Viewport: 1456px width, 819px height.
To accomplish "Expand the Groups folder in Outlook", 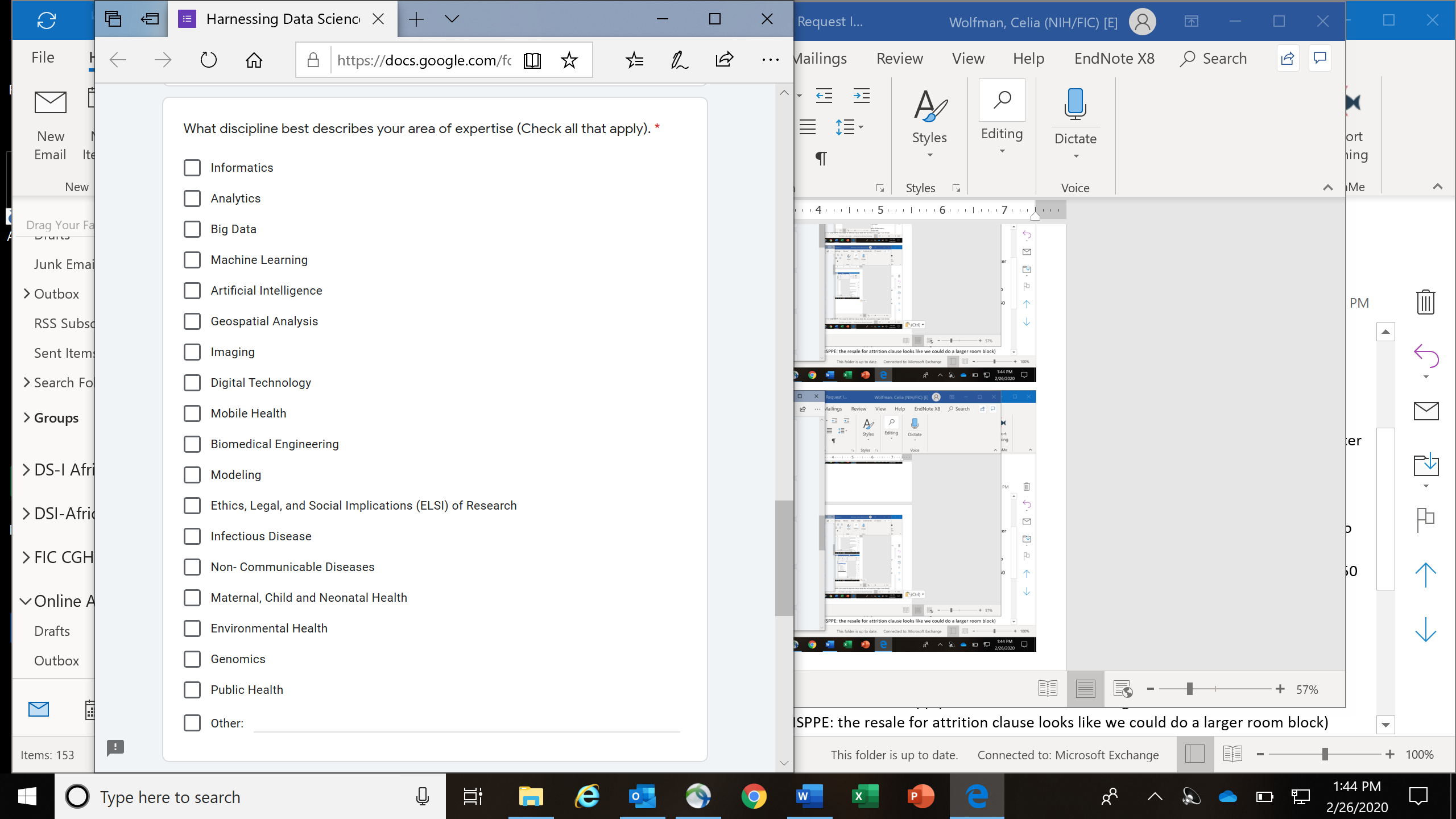I will (x=26, y=417).
